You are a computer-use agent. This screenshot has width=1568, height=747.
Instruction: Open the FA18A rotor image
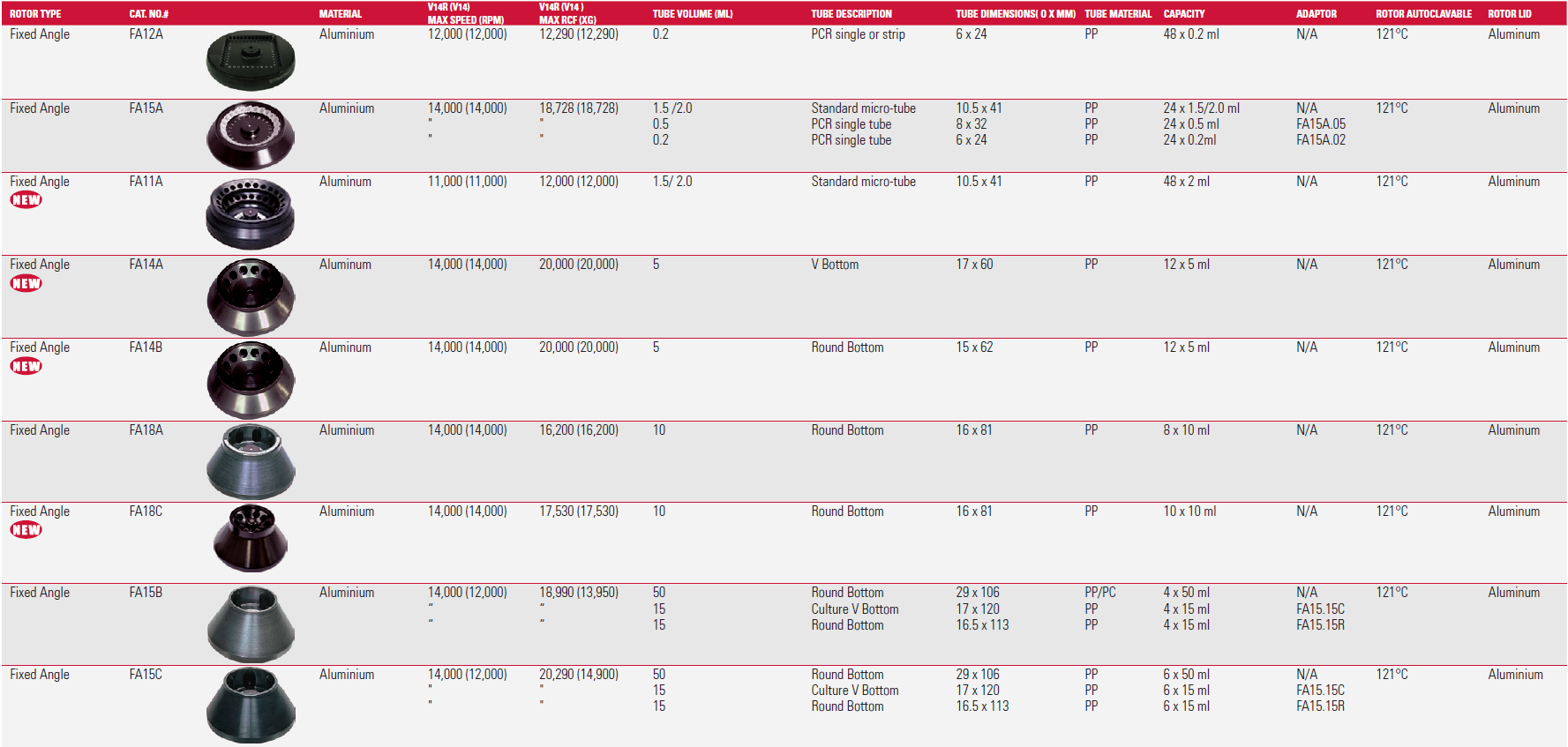pyautogui.click(x=251, y=461)
